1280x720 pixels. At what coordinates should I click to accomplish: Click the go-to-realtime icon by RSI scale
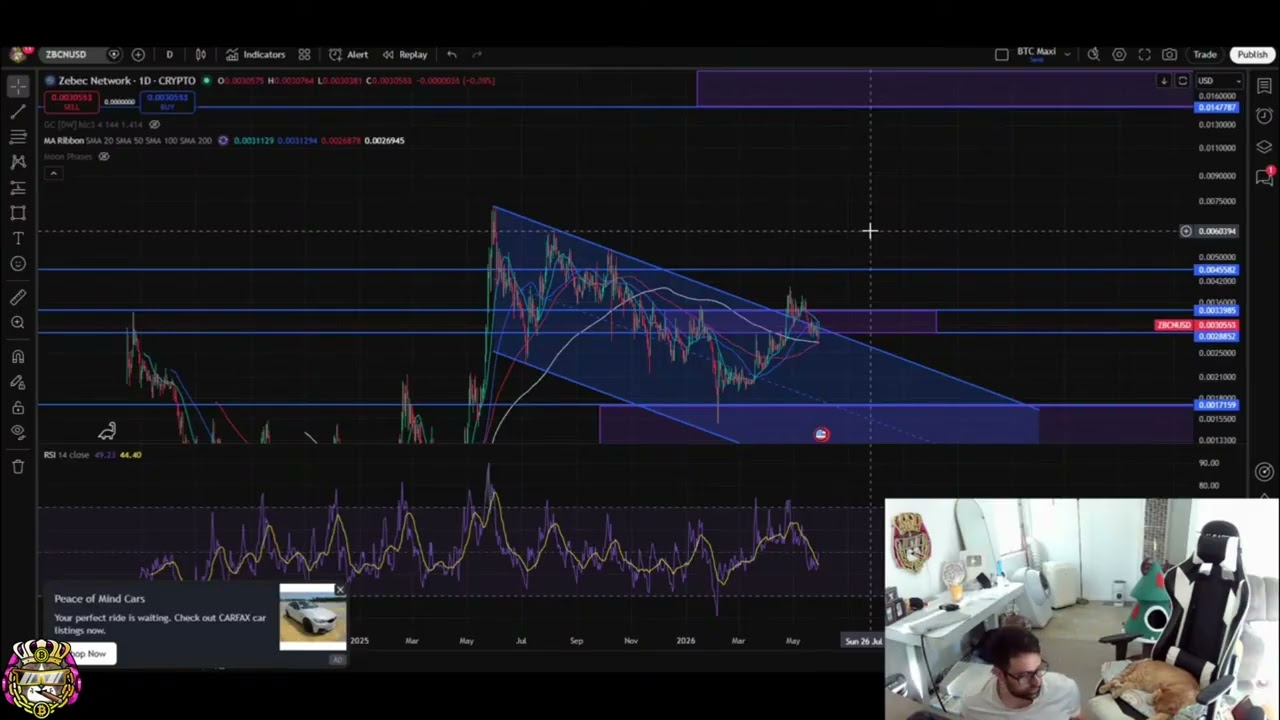(x=1265, y=472)
